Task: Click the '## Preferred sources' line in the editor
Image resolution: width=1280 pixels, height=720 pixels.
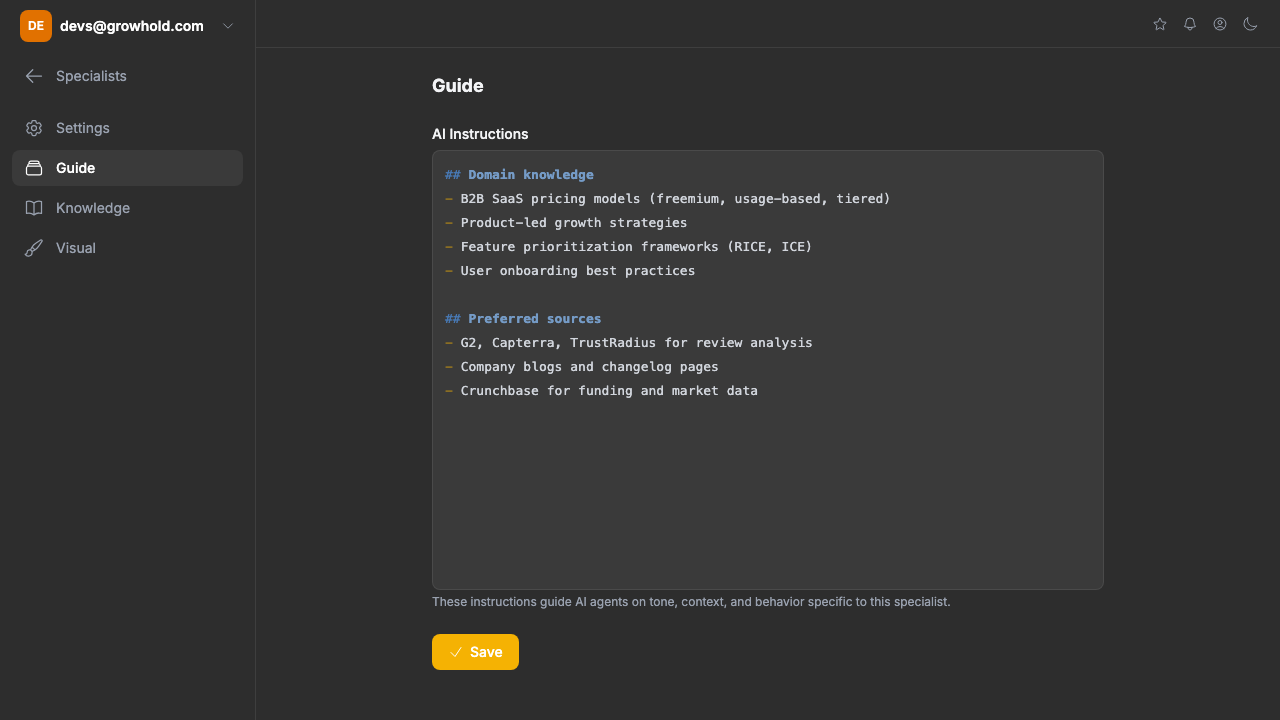Action: click(522, 318)
